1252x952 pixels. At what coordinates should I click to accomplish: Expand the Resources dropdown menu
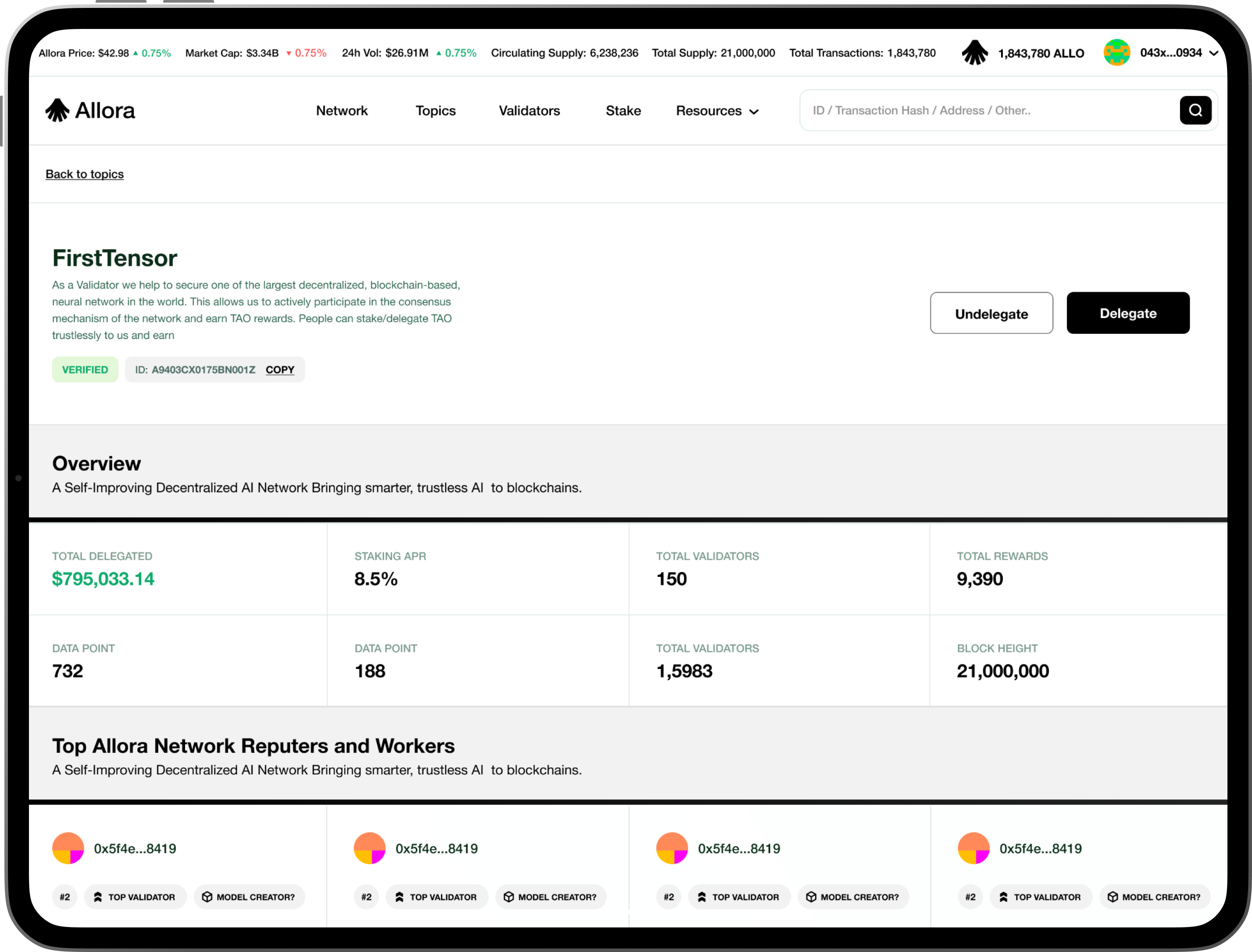point(717,111)
